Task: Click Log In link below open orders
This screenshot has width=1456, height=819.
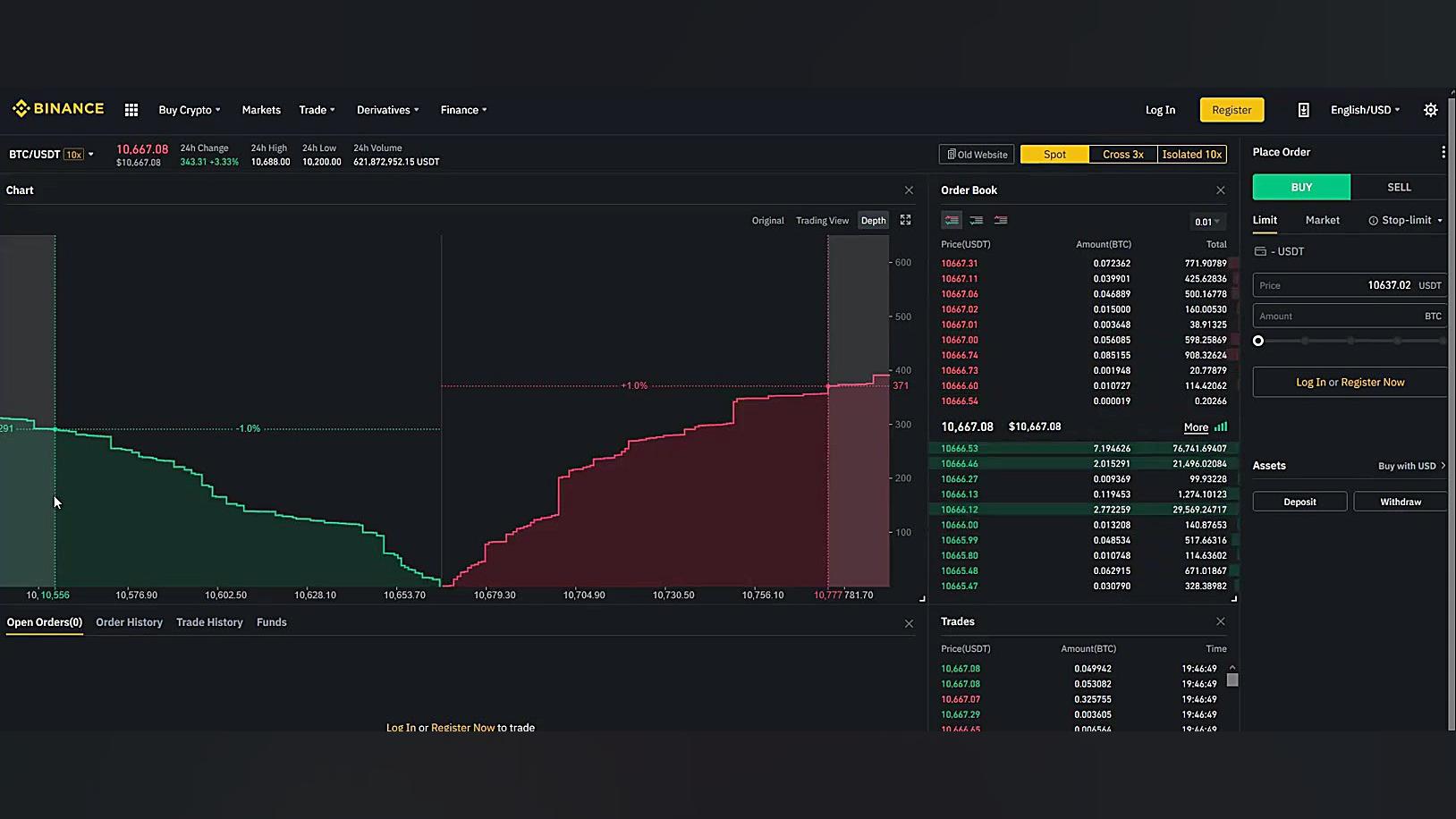Action: (401, 728)
